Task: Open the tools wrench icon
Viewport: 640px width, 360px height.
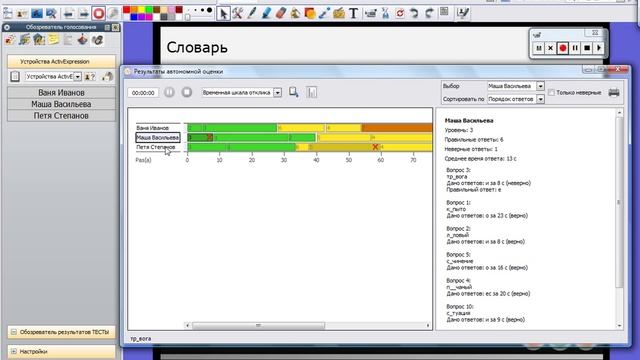Action: pyautogui.click(x=238, y=13)
